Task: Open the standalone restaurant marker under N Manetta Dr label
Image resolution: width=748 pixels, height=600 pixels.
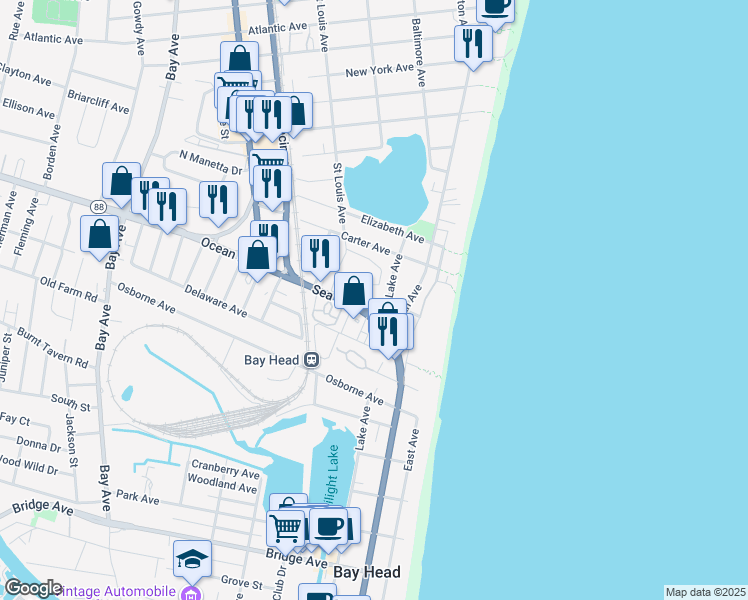Action: point(218,200)
